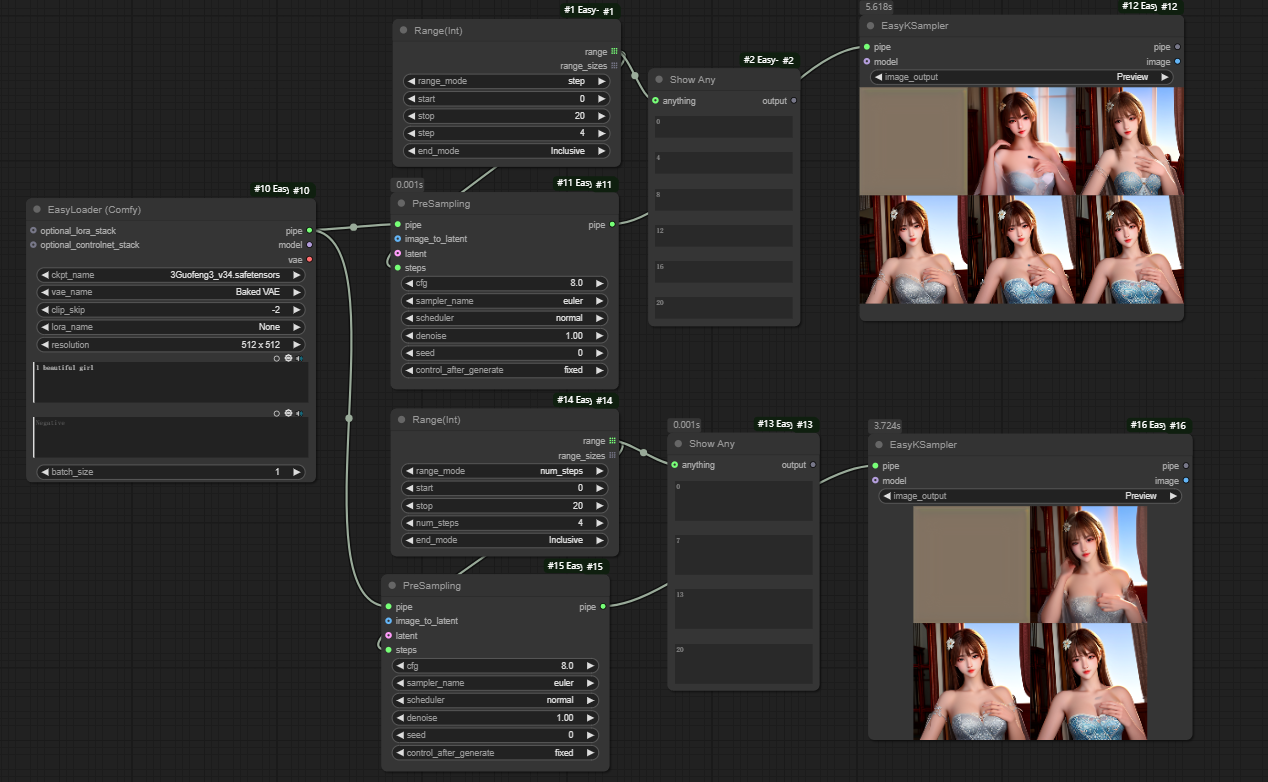Click the purple model output socket on EasyLoader
This screenshot has height=782, width=1268.
pyautogui.click(x=309, y=245)
